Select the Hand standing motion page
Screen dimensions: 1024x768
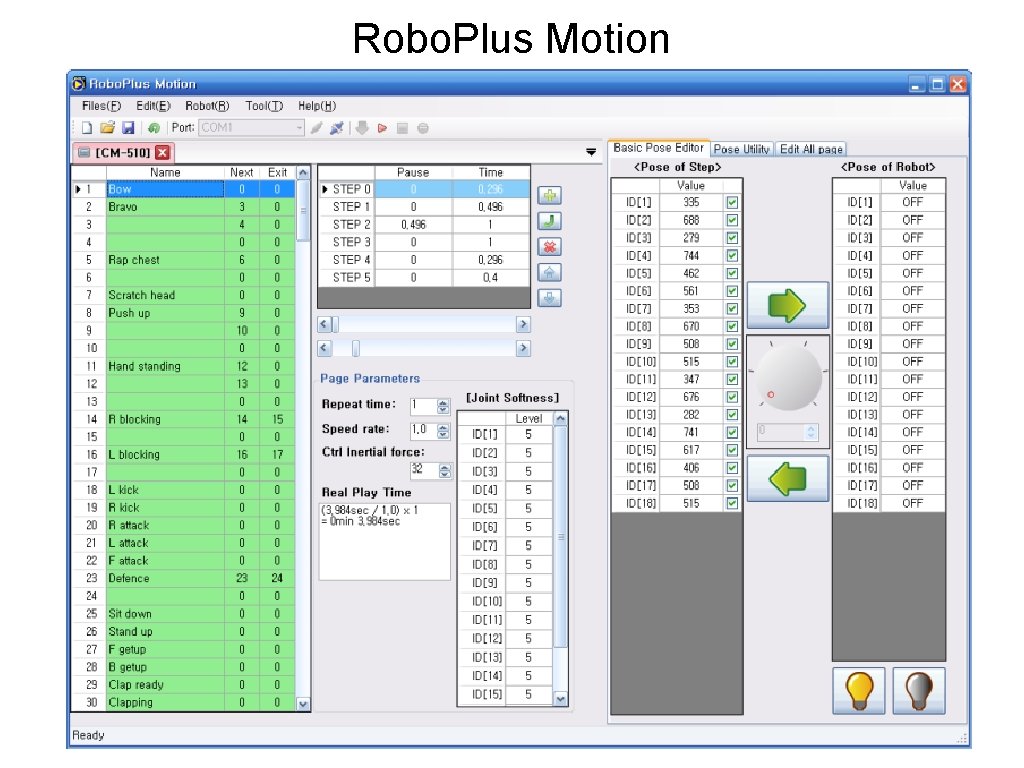pos(183,366)
